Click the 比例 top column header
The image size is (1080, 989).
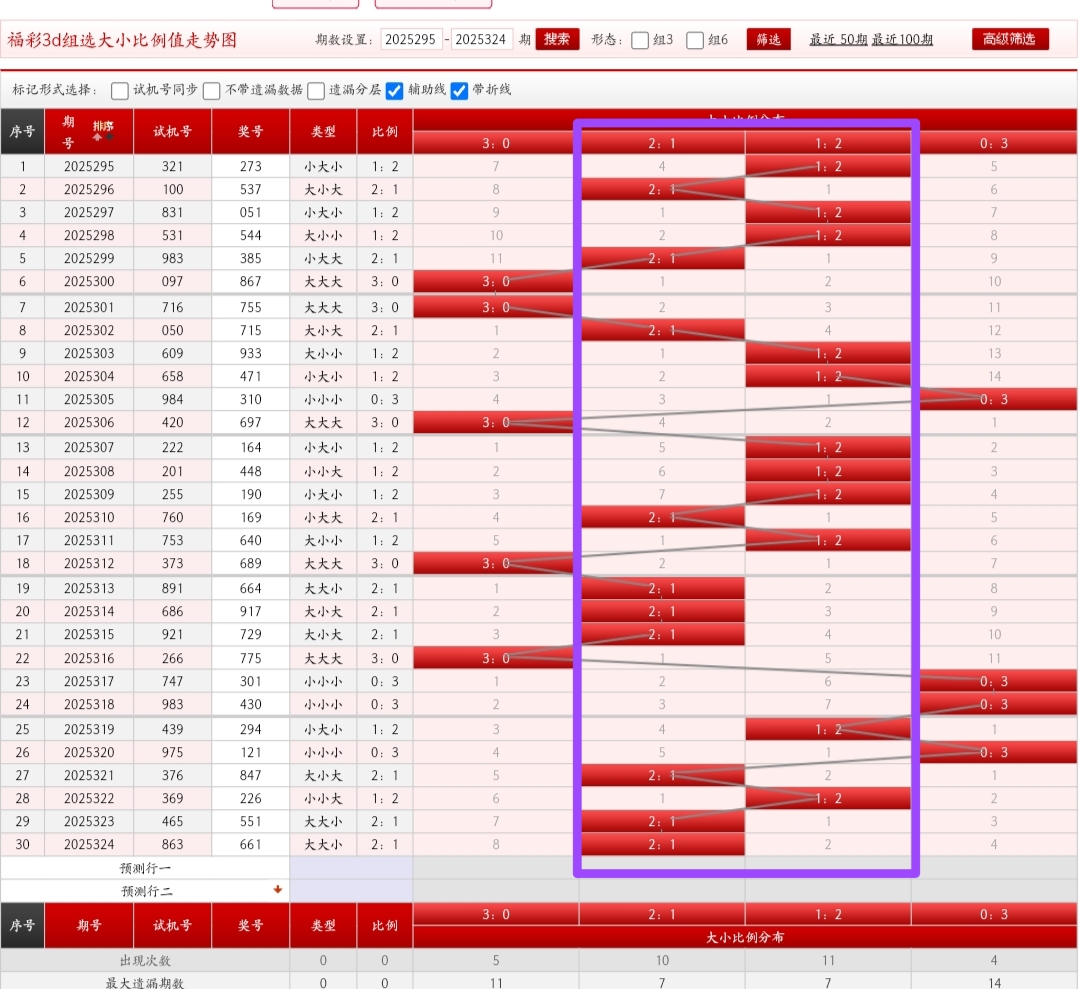pyautogui.click(x=384, y=131)
